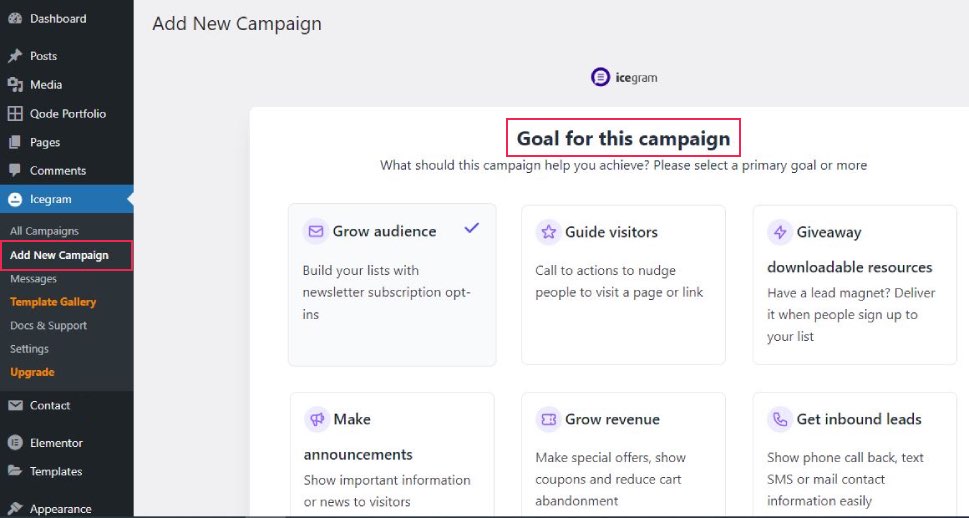
Task: Click the orange Upgrade link
Action: pos(32,372)
